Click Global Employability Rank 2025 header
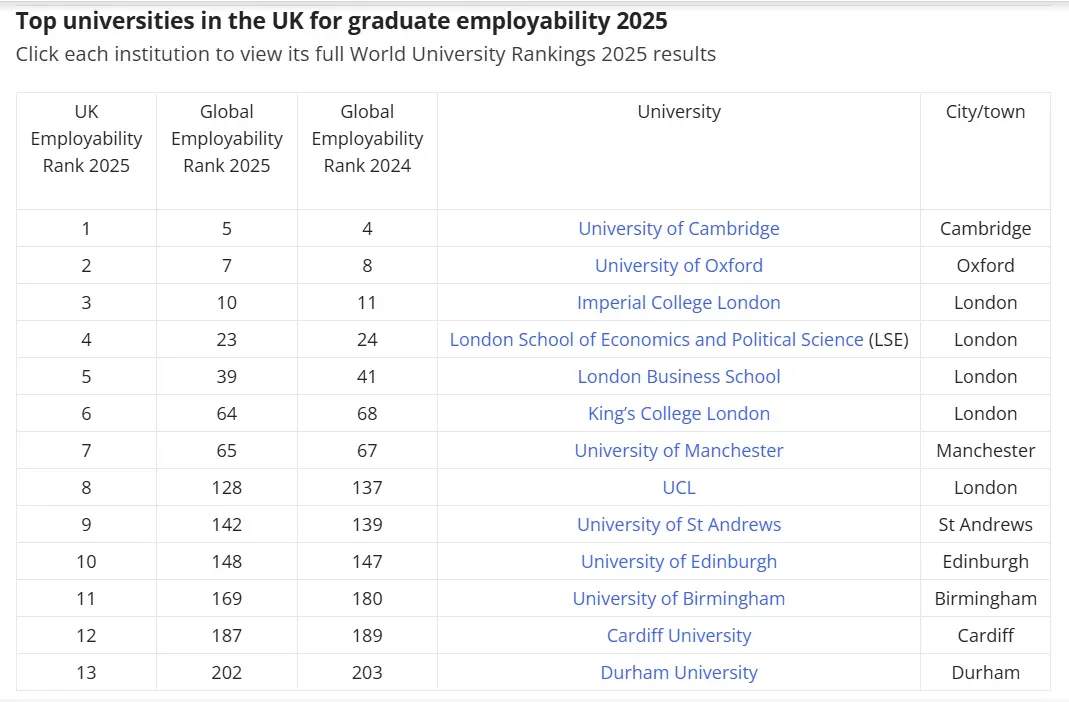The height and width of the screenshot is (702, 1069). [227, 139]
